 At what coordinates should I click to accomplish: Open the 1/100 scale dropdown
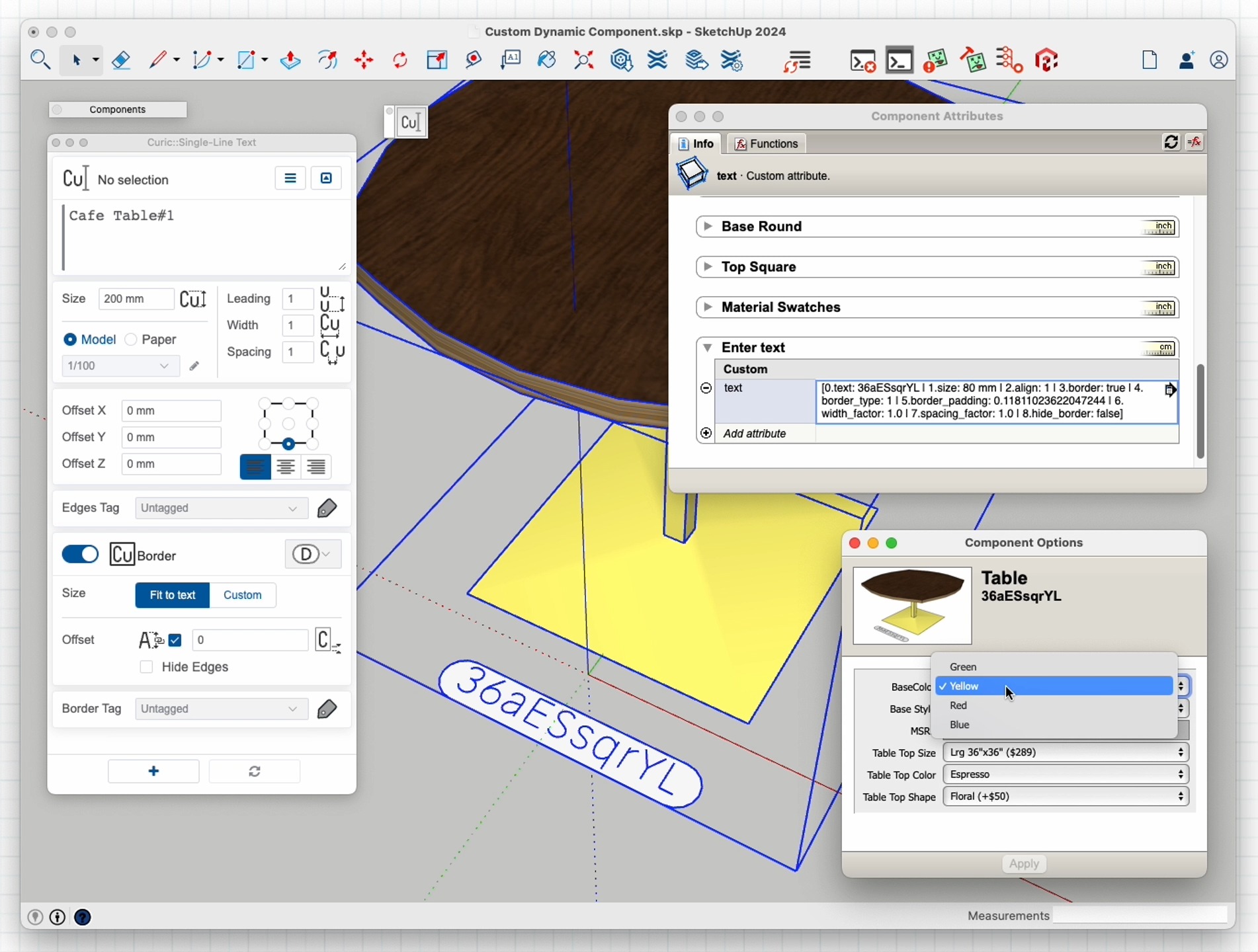point(120,366)
